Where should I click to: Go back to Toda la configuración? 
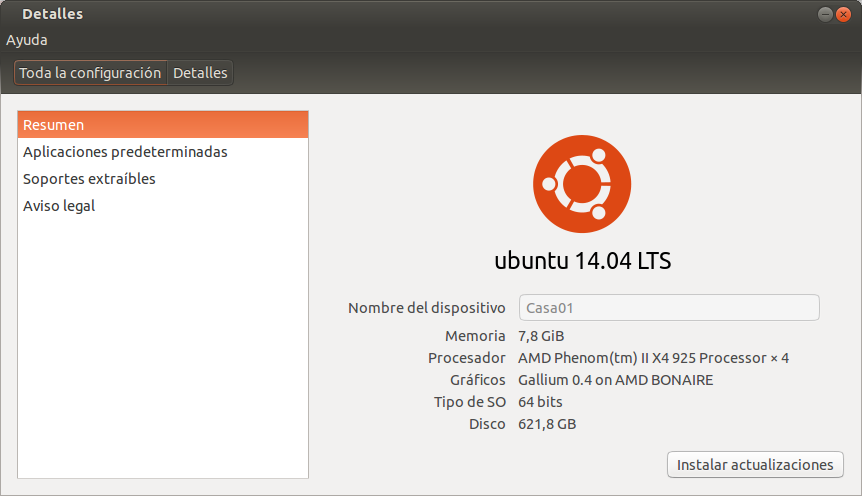tap(91, 73)
